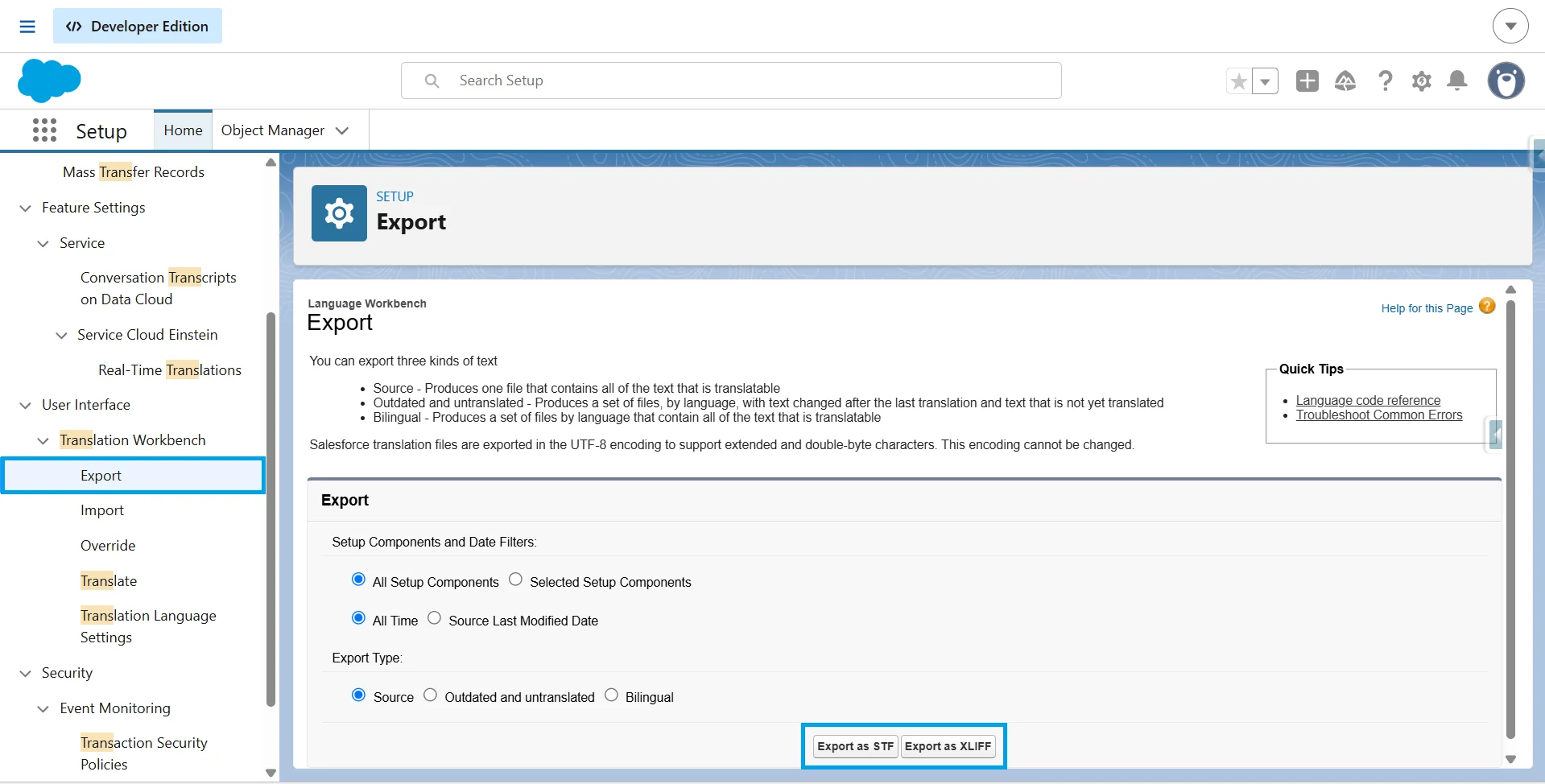Collapse Feature Settings tree node
The image size is (1545, 784).
click(26, 208)
